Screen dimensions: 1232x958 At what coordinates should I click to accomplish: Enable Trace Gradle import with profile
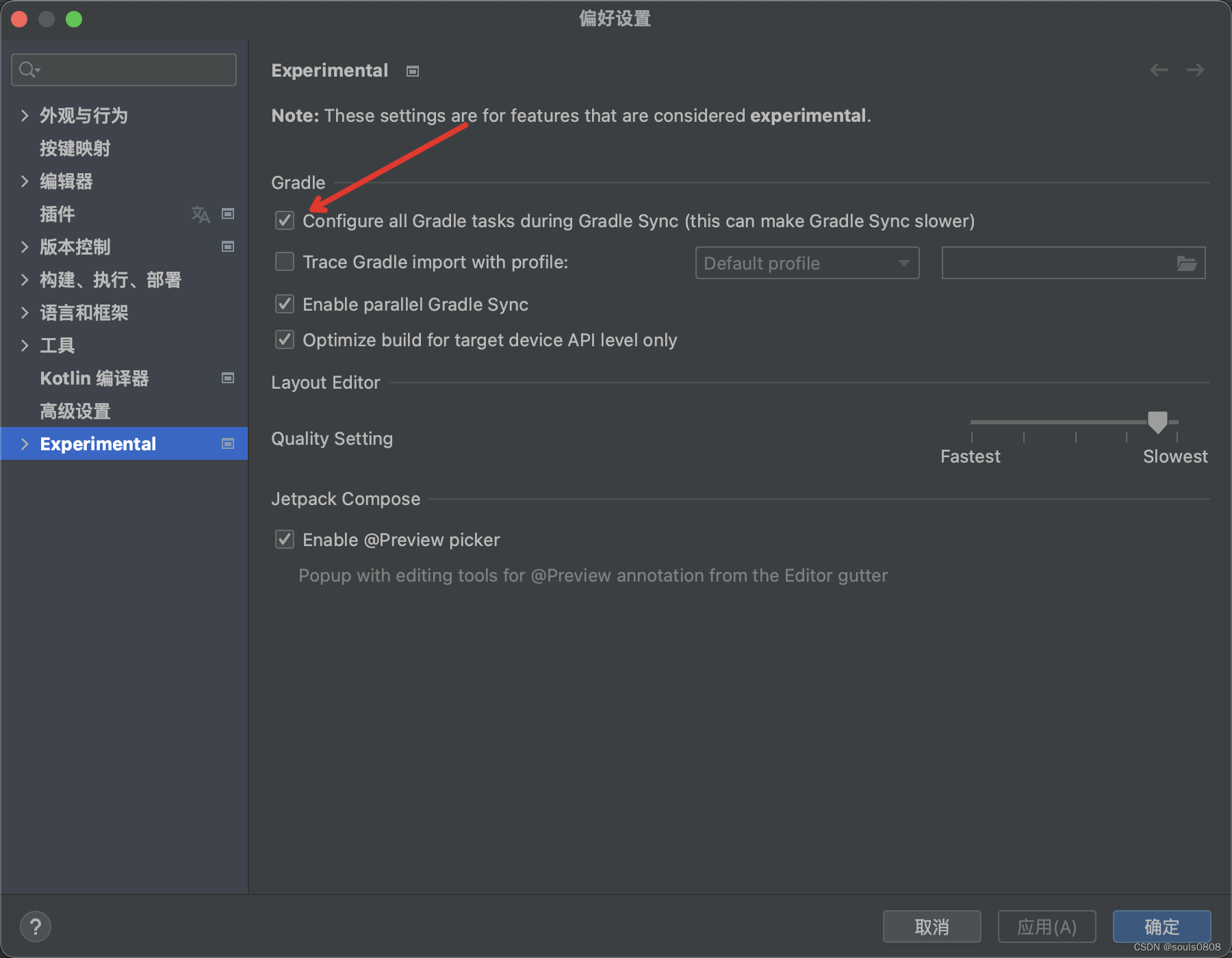(x=284, y=261)
